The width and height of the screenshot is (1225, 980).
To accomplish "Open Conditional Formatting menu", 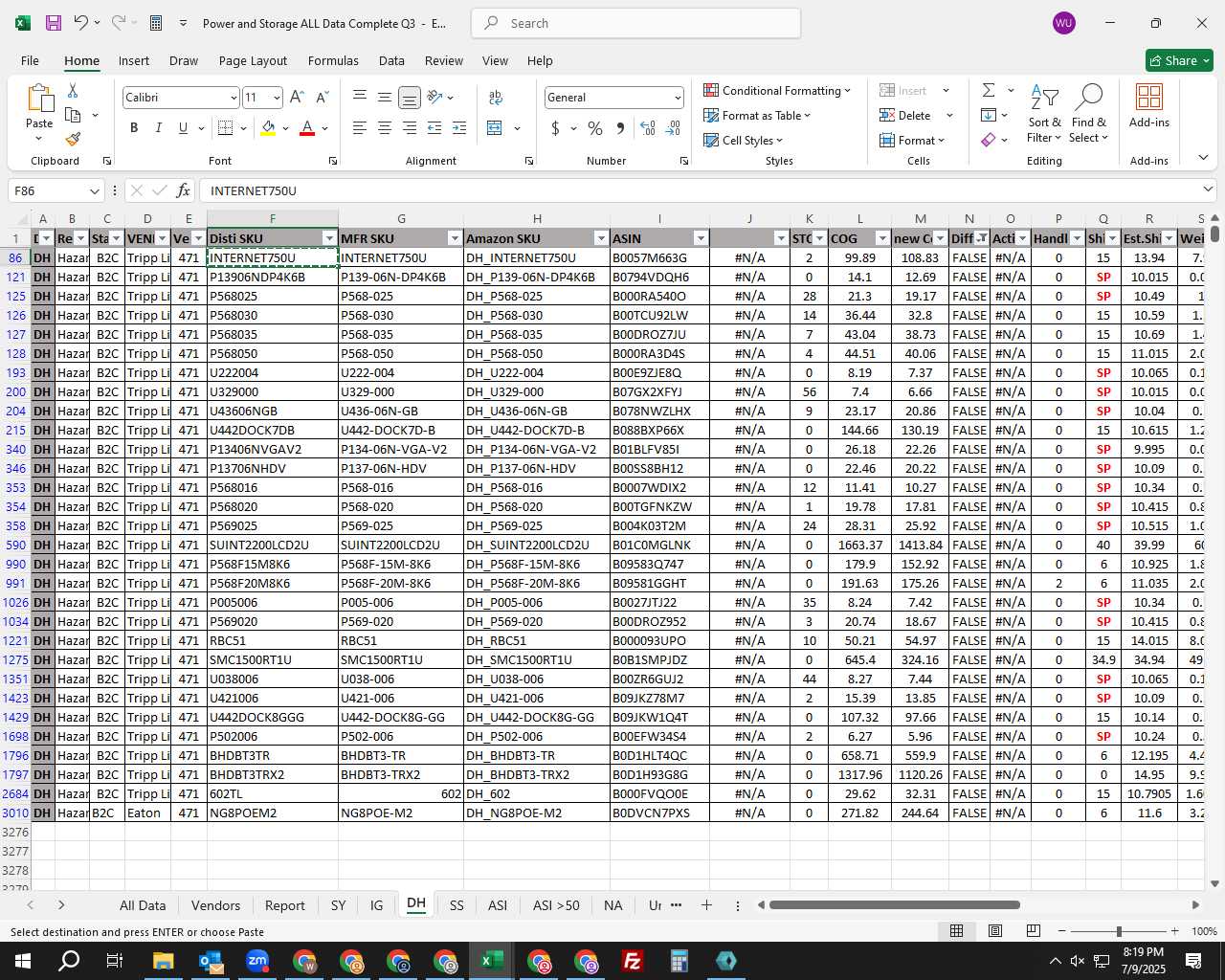I will pyautogui.click(x=777, y=90).
